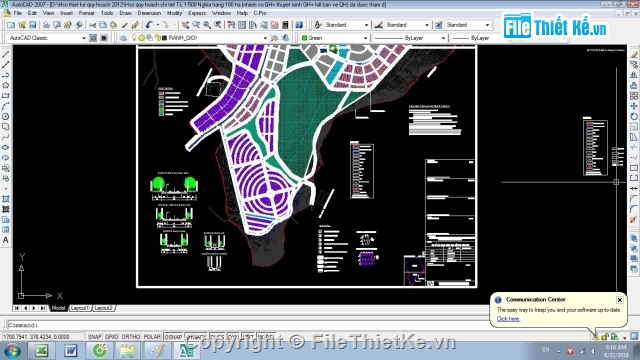Expand the undo history dropdown arrow

coord(157,25)
